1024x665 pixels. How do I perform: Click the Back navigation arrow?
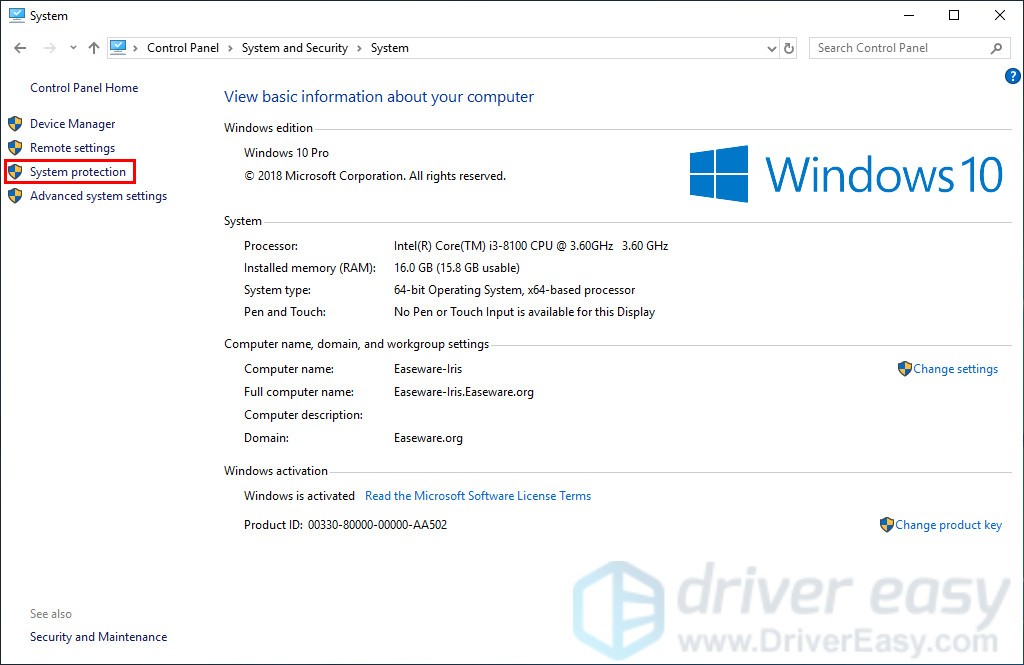[20, 48]
